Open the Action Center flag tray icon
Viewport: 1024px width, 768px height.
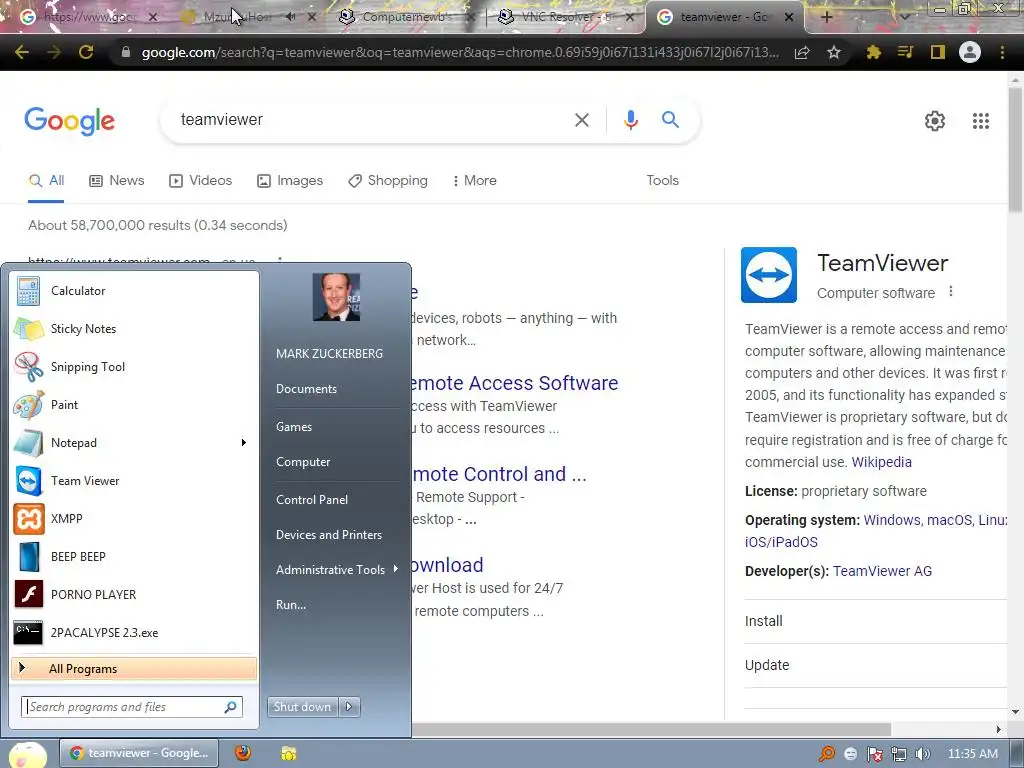click(874, 754)
